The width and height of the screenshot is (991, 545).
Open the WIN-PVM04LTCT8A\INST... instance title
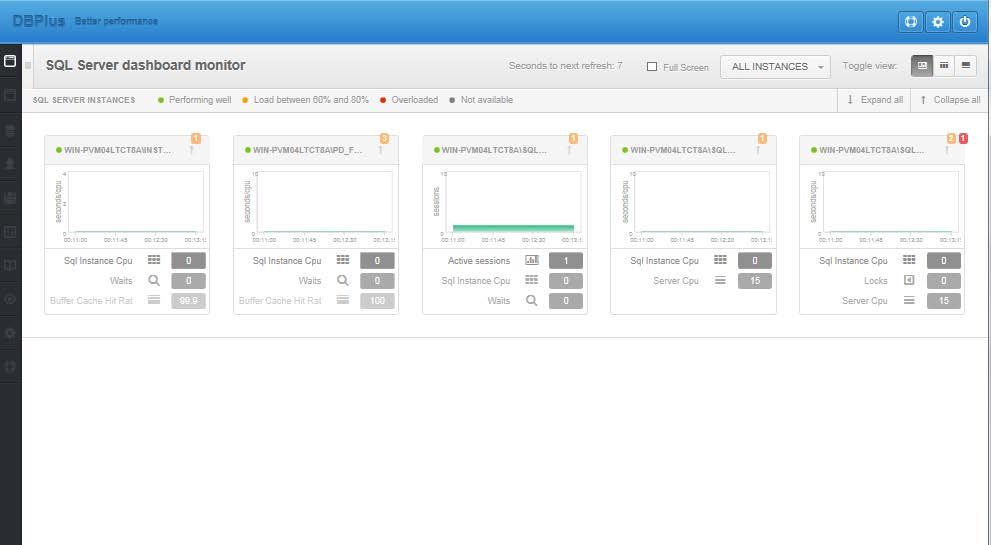117,150
